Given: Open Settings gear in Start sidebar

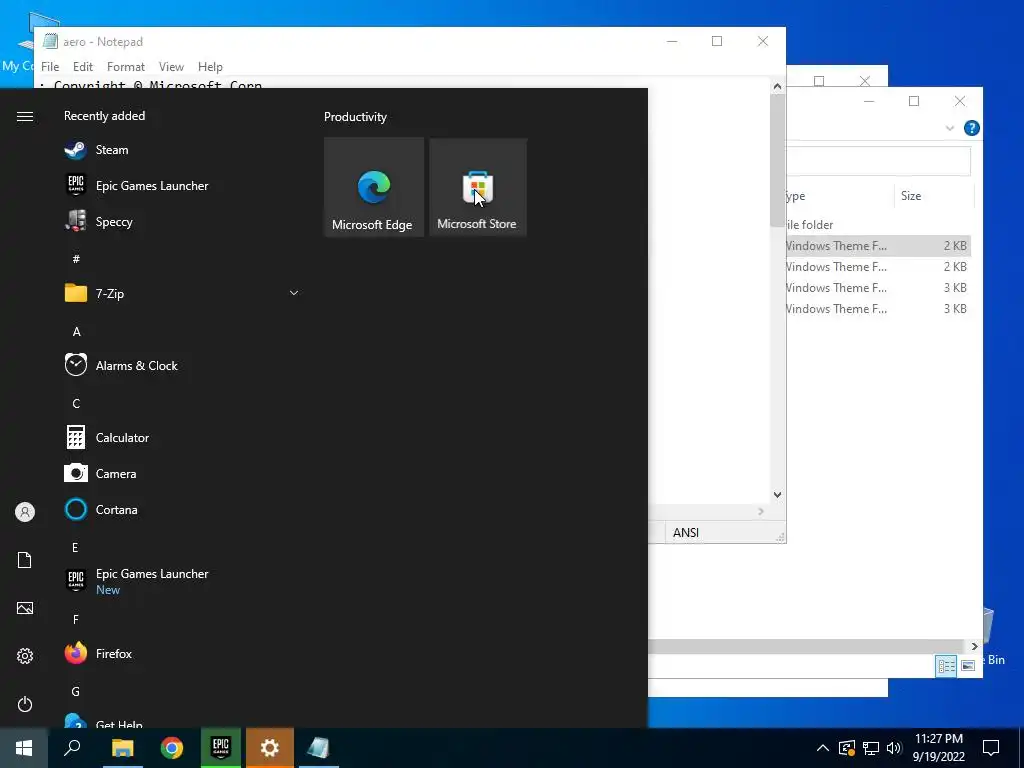Looking at the screenshot, I should [x=25, y=656].
